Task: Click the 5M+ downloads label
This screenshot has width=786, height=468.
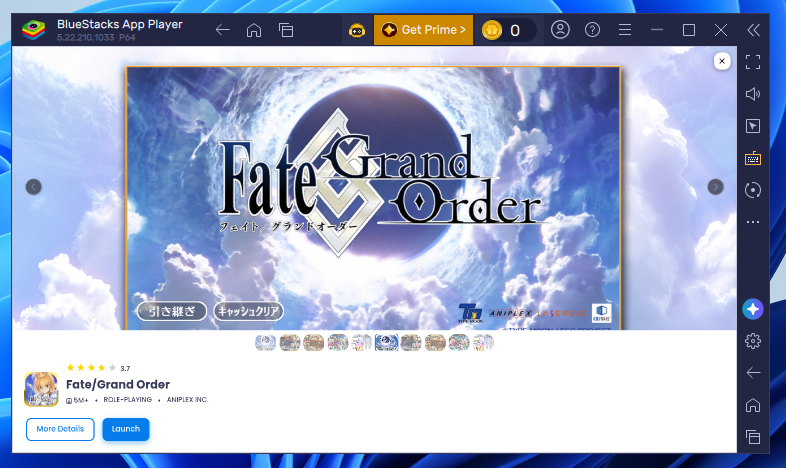Action: (x=77, y=400)
